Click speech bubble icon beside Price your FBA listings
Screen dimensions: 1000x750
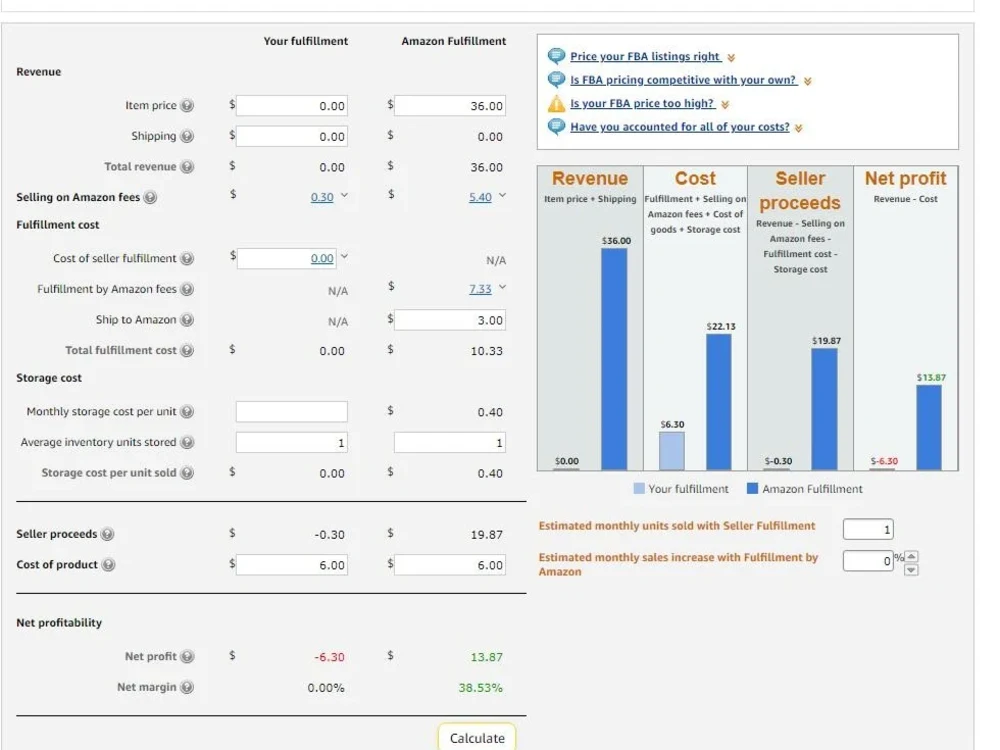556,56
